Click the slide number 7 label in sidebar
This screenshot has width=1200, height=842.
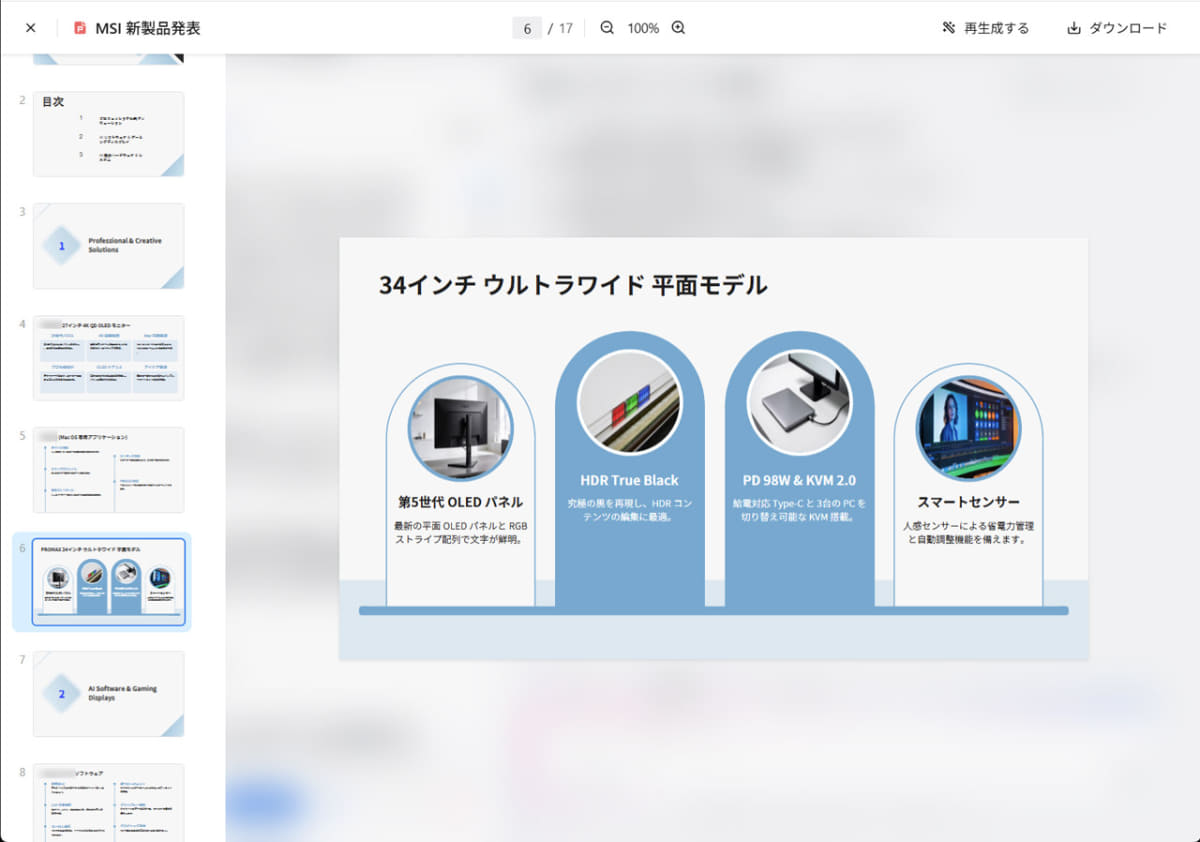coord(22,660)
